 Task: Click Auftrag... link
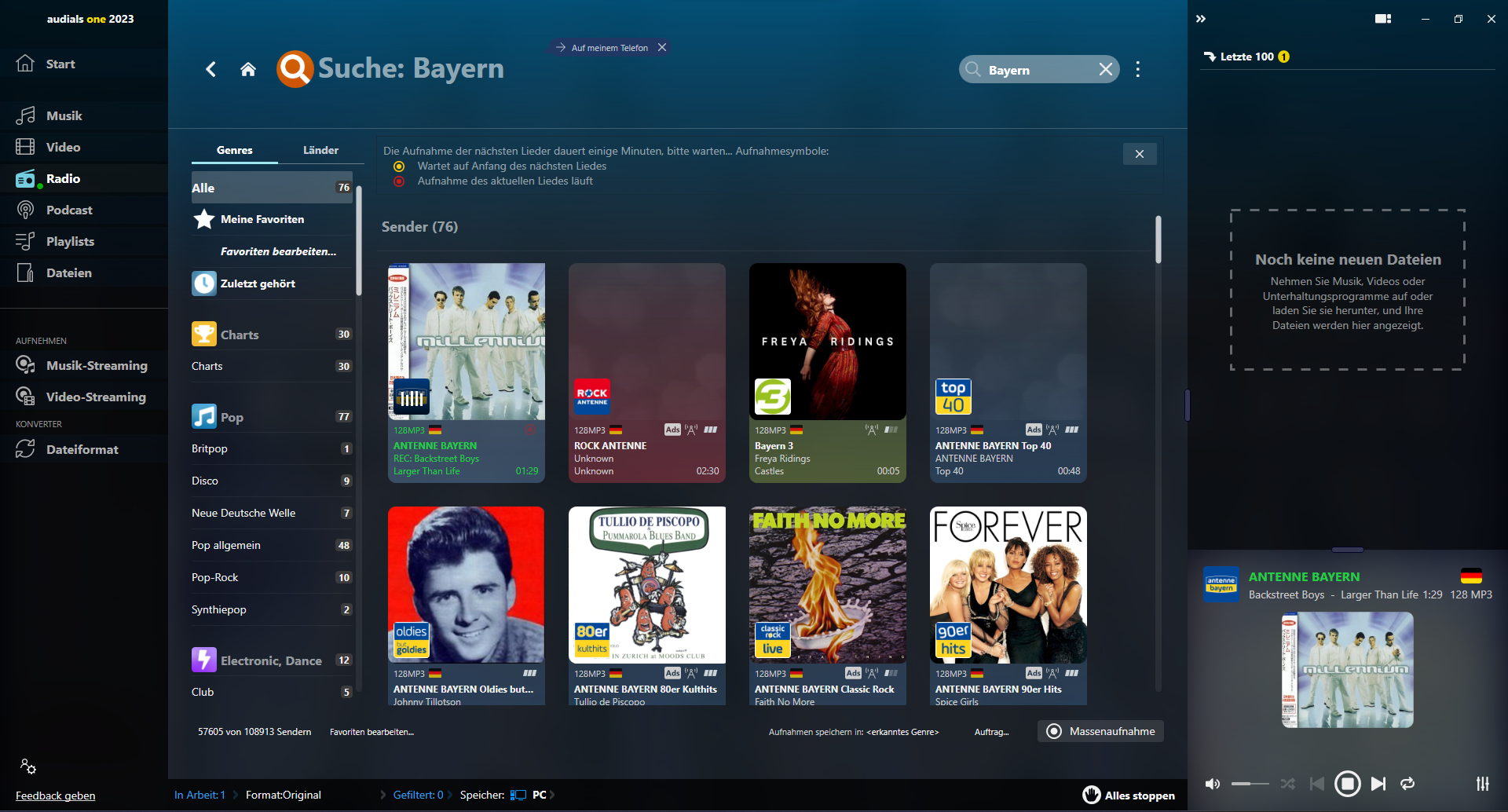point(992,732)
